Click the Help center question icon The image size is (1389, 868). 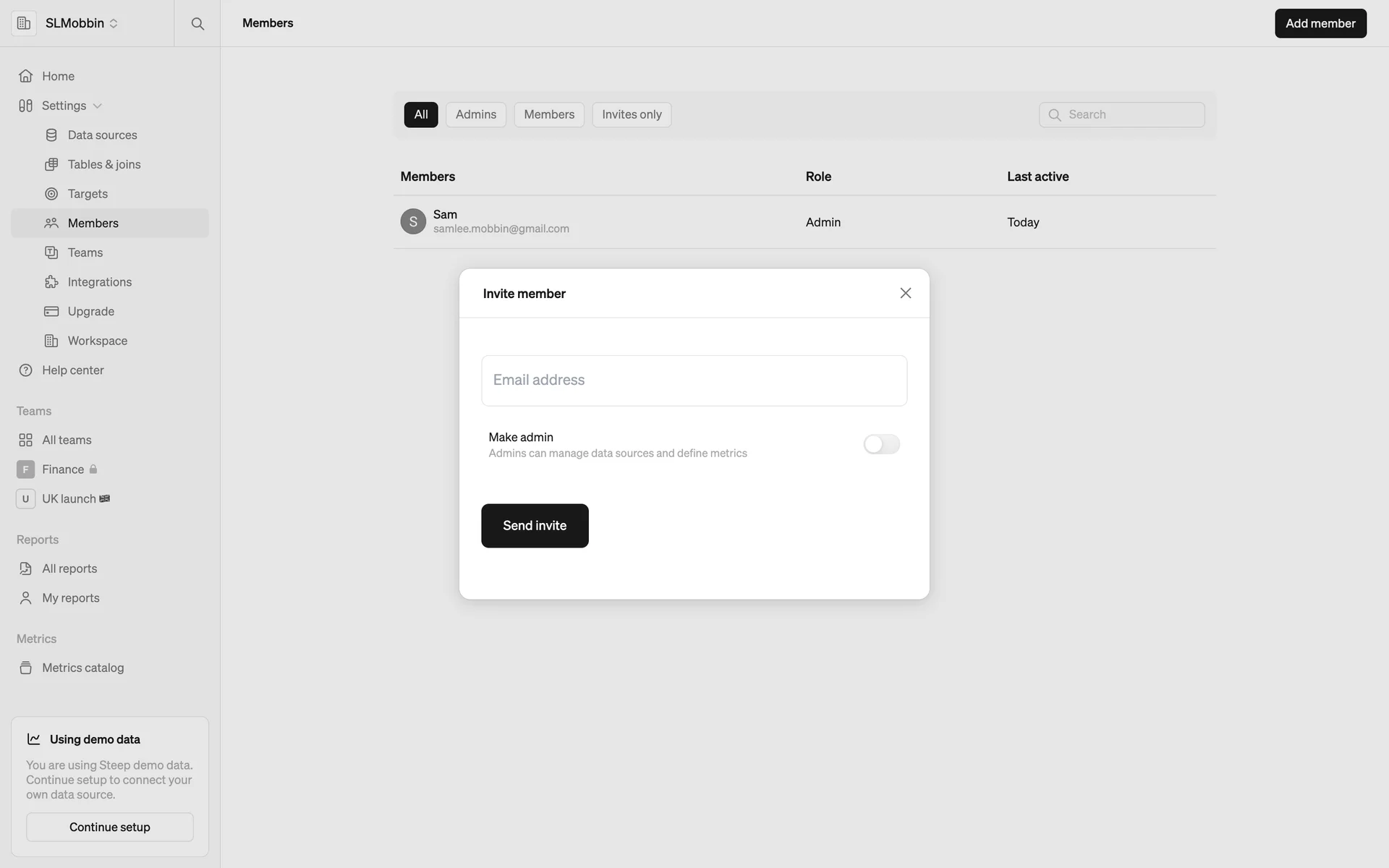[26, 370]
